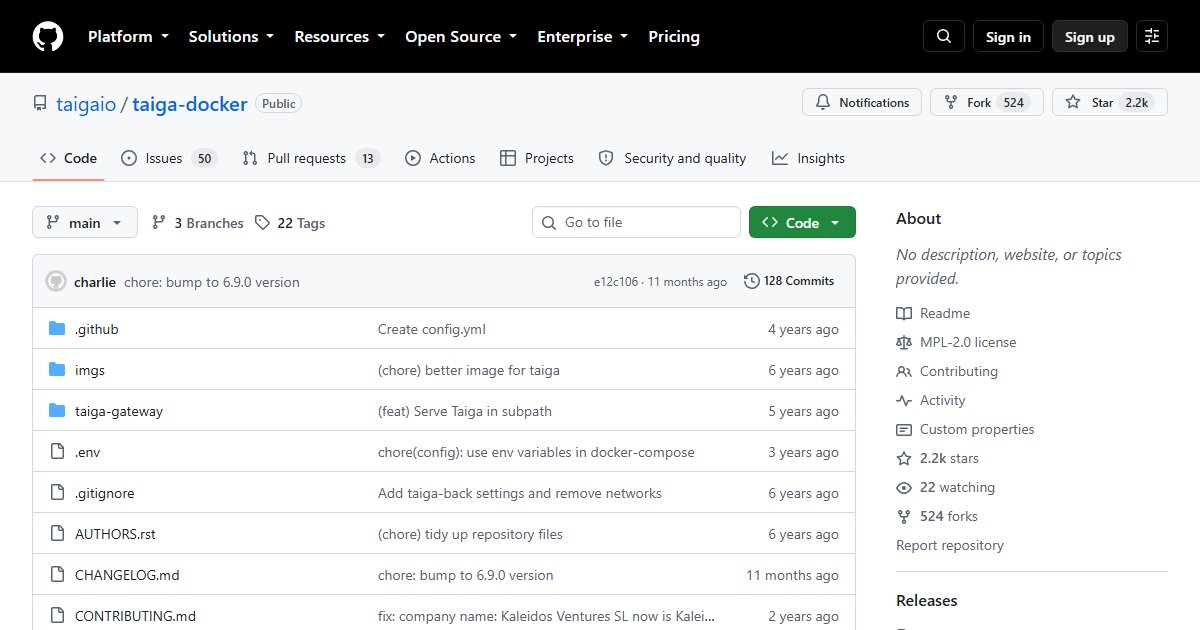This screenshot has height=630, width=1200.
Task: Switch to the Issues tab
Action: click(x=169, y=158)
